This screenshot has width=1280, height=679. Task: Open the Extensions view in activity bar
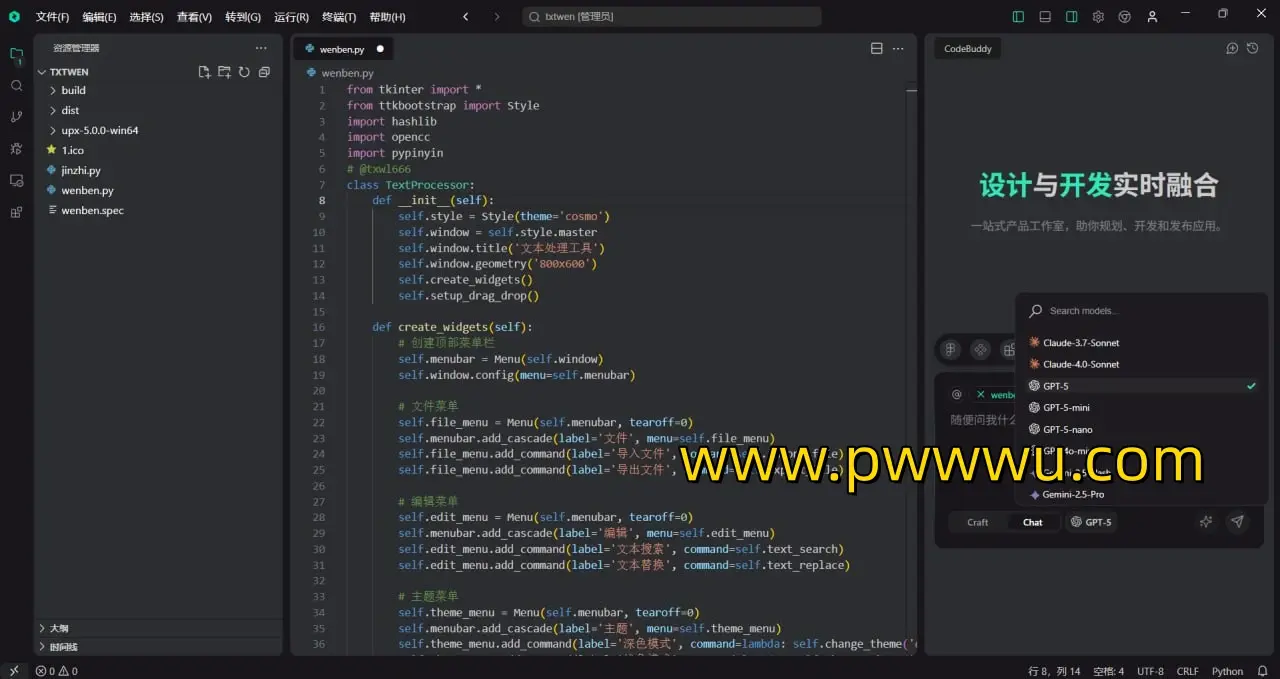click(16, 212)
